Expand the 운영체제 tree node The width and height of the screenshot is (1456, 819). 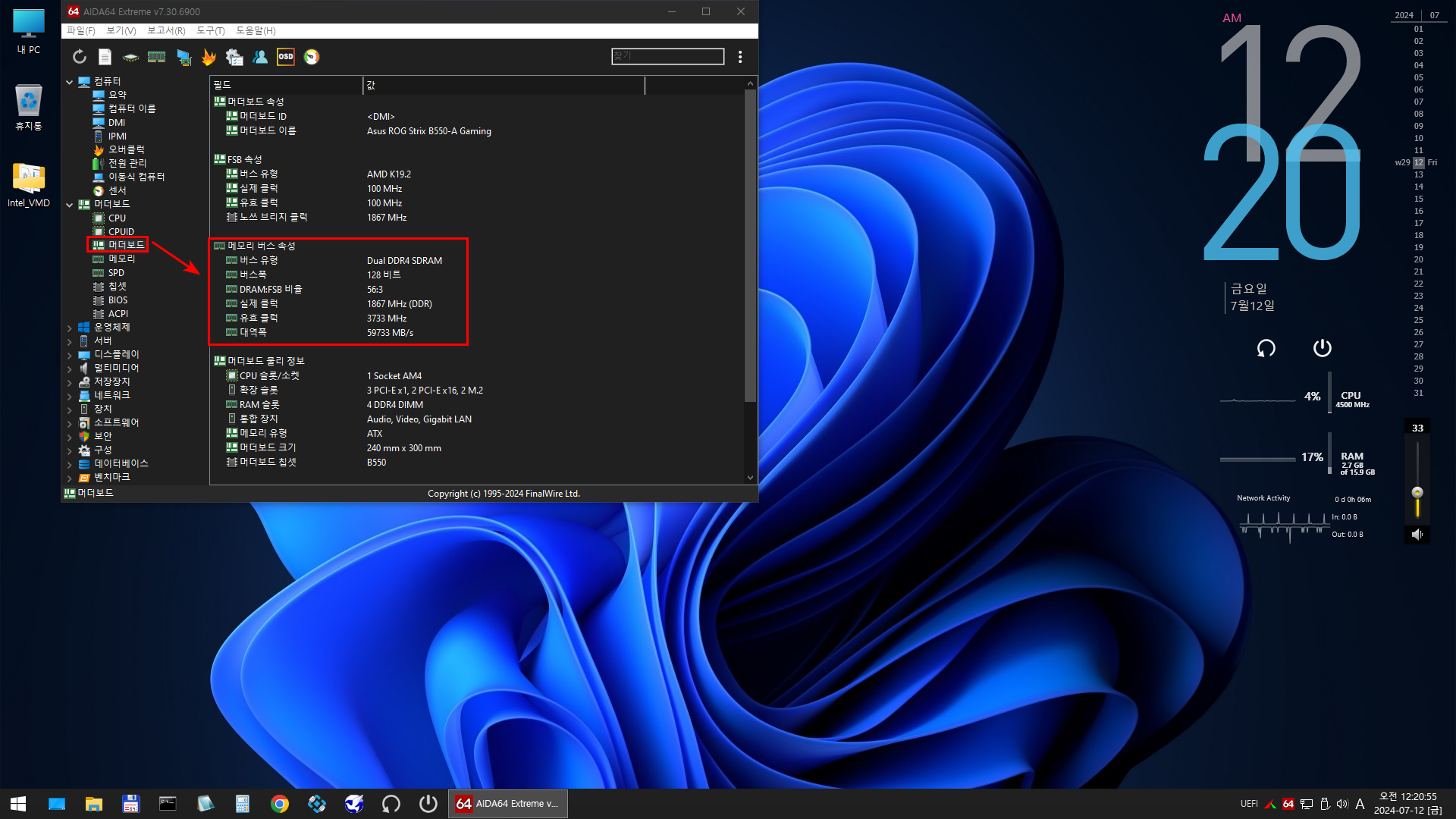click(69, 328)
